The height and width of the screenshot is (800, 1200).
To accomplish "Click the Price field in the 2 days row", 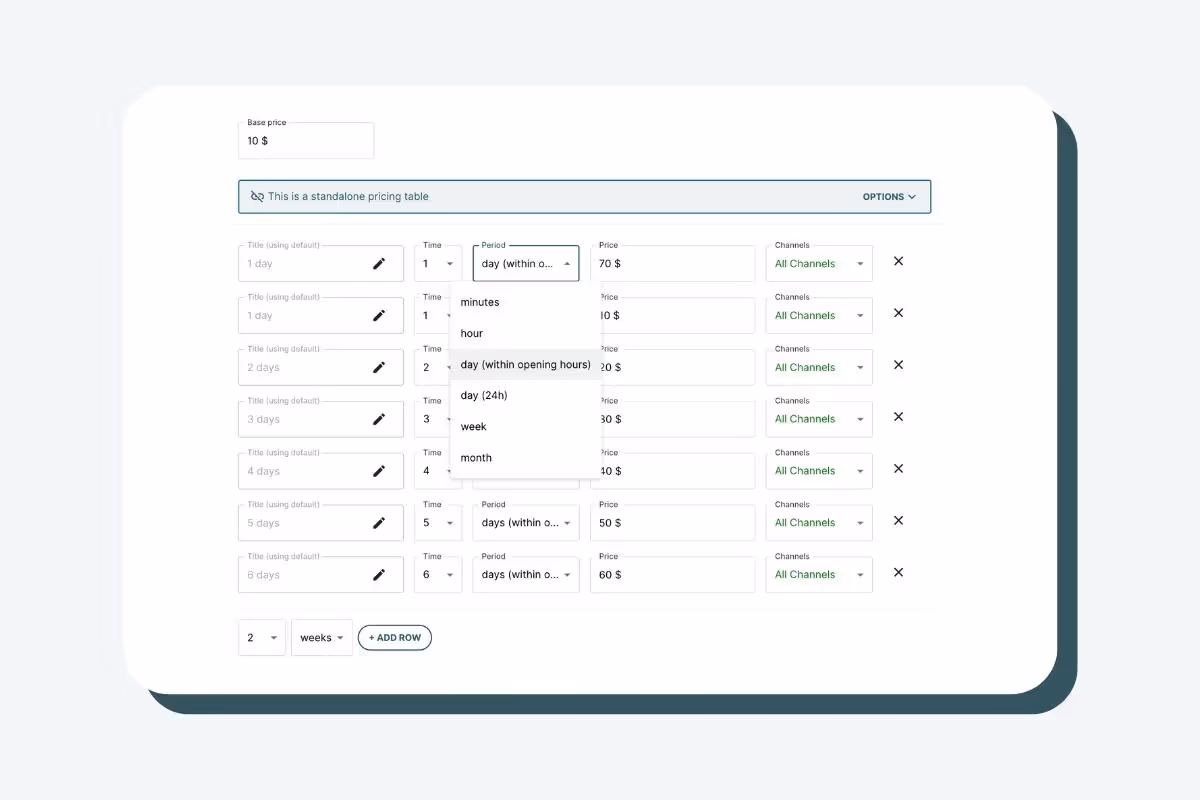I will coord(678,368).
